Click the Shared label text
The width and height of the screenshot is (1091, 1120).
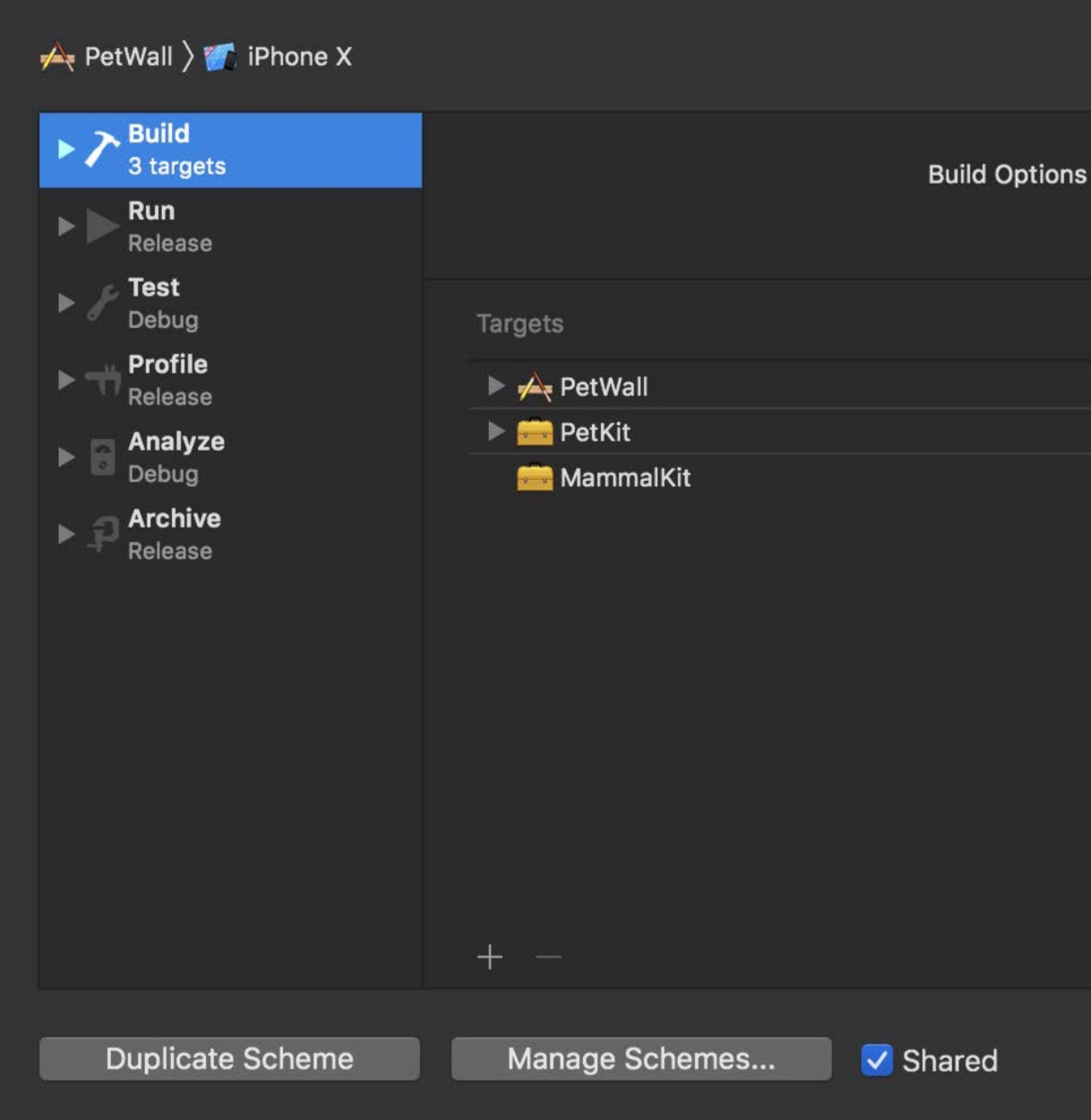coord(949,1061)
